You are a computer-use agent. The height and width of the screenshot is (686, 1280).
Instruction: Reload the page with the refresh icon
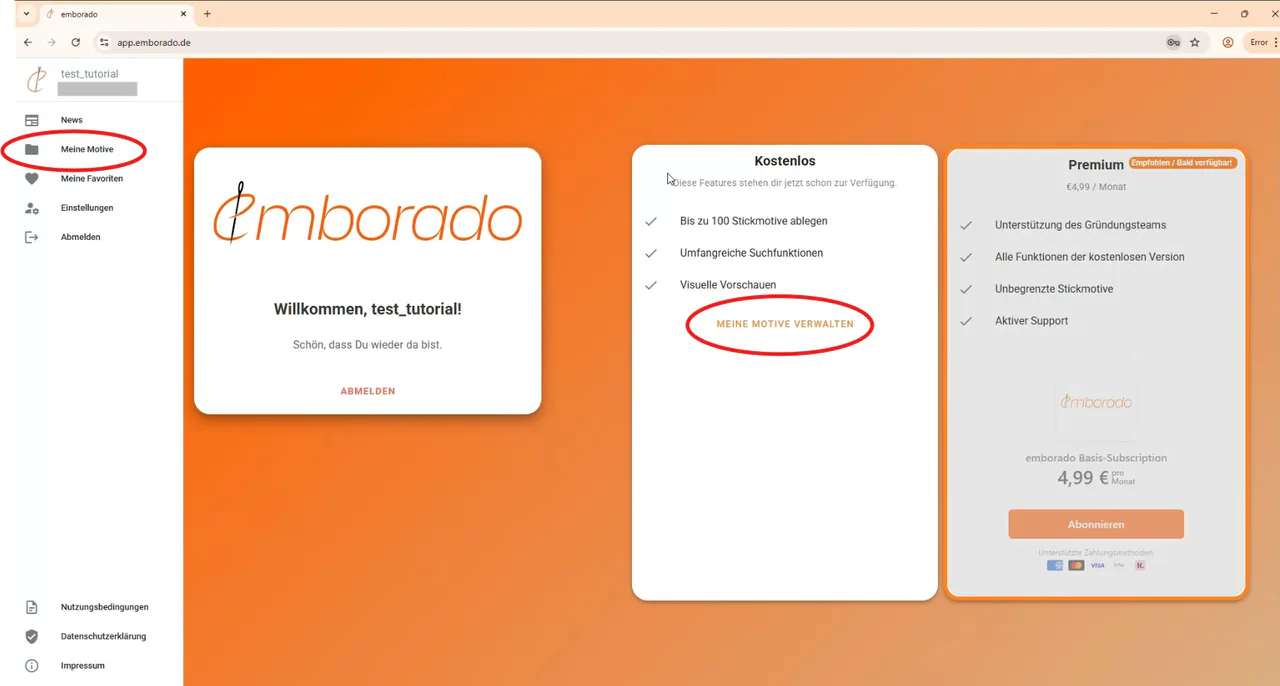76,43
